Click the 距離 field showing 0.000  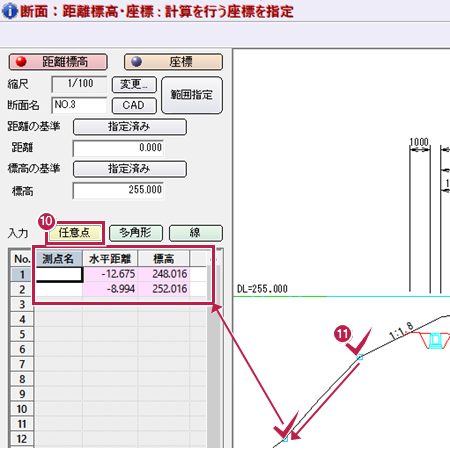(x=118, y=148)
